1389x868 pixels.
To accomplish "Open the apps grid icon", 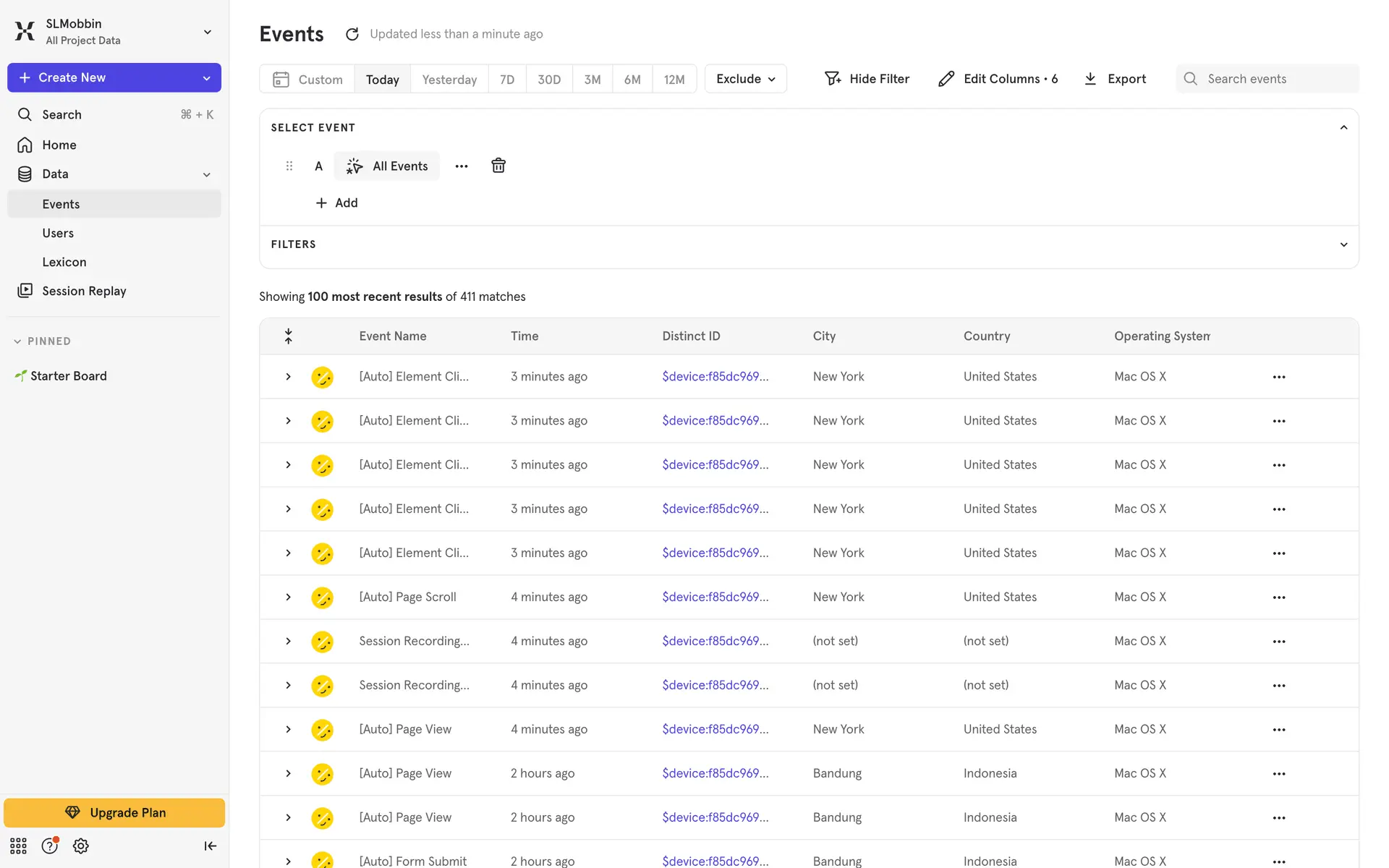I will 18,846.
